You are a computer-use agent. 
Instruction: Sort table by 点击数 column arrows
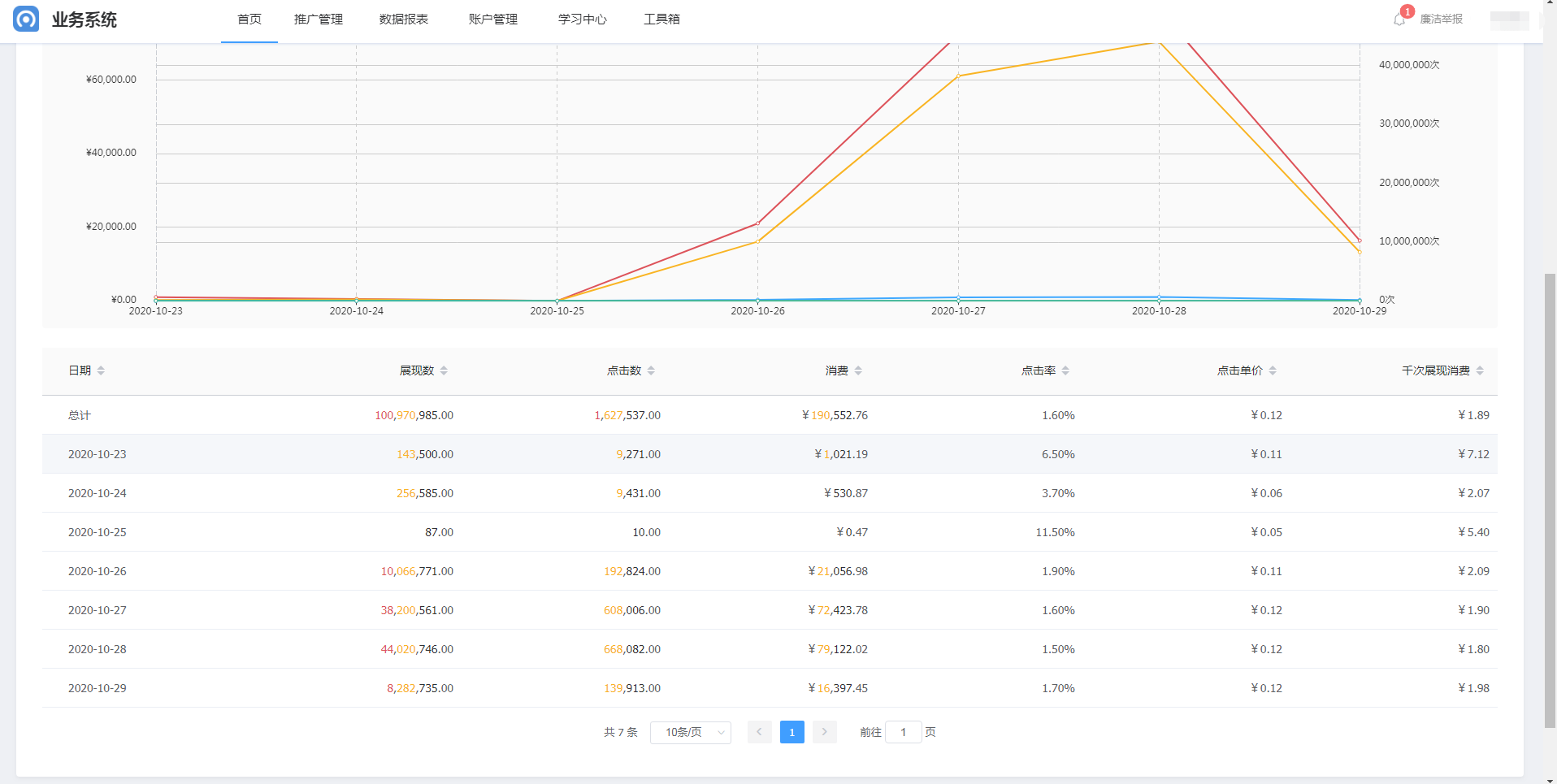tap(651, 370)
